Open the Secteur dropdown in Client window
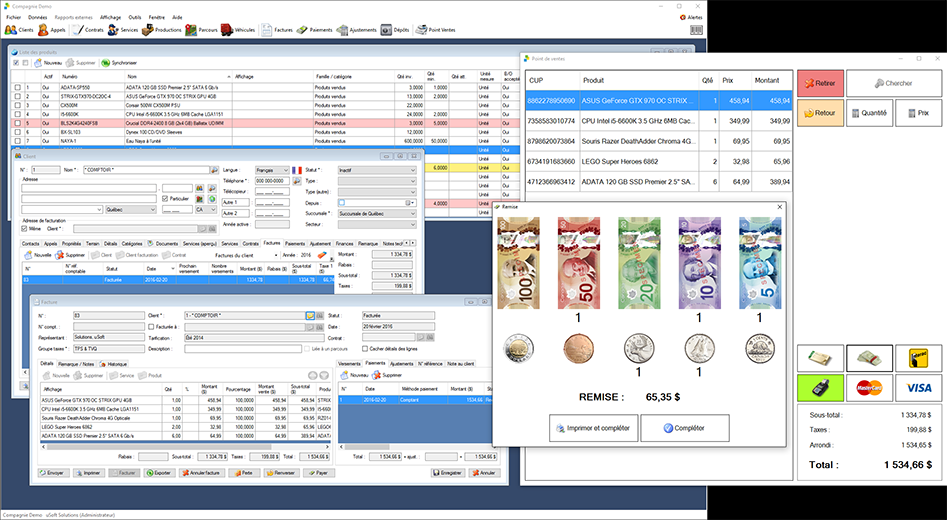 [x=377, y=225]
